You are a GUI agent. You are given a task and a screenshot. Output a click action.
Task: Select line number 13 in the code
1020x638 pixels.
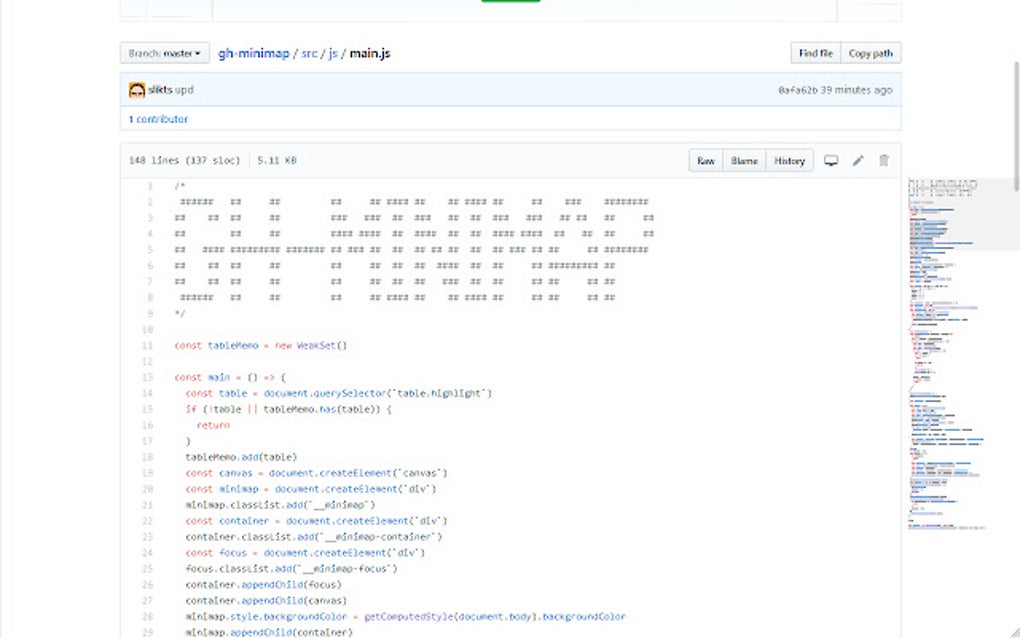(x=148, y=377)
